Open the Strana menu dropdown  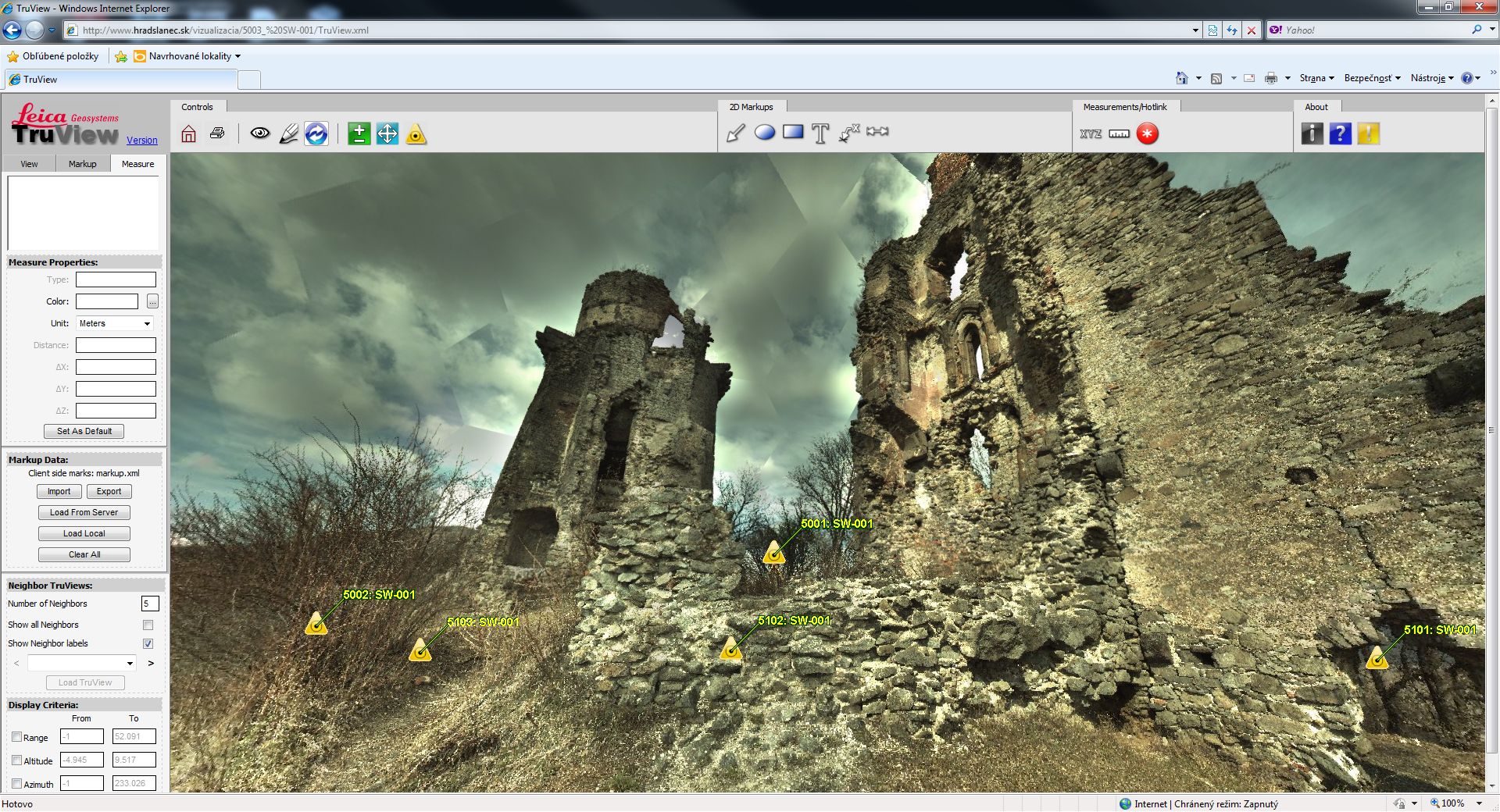pos(1316,78)
